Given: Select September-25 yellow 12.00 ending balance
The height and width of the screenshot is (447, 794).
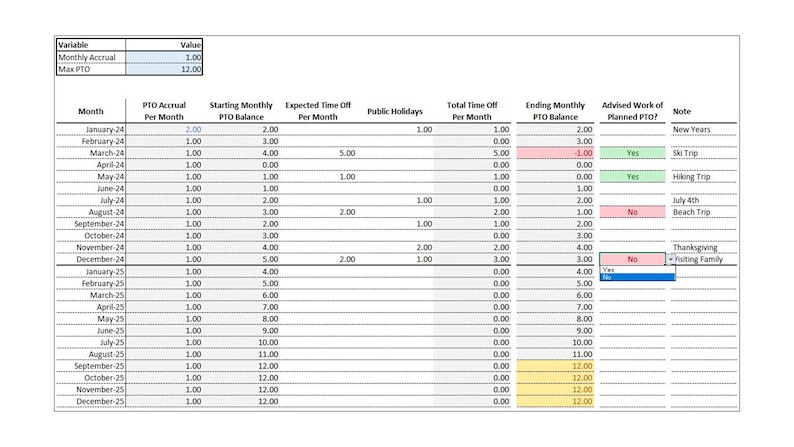Looking at the screenshot, I should 555,366.
